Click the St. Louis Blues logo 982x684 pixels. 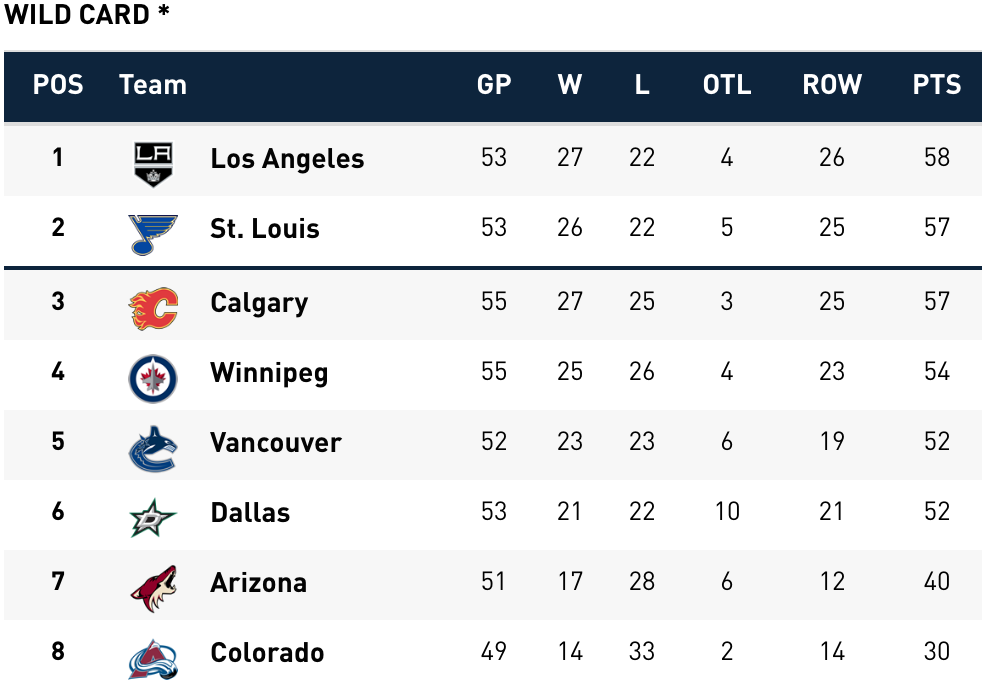153,235
